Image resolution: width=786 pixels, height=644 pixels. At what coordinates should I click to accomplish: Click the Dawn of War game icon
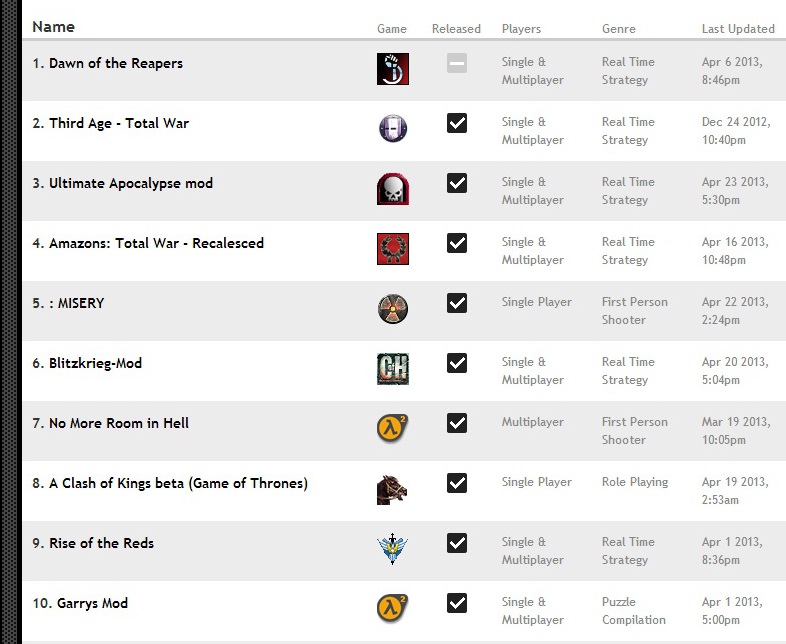coord(392,69)
